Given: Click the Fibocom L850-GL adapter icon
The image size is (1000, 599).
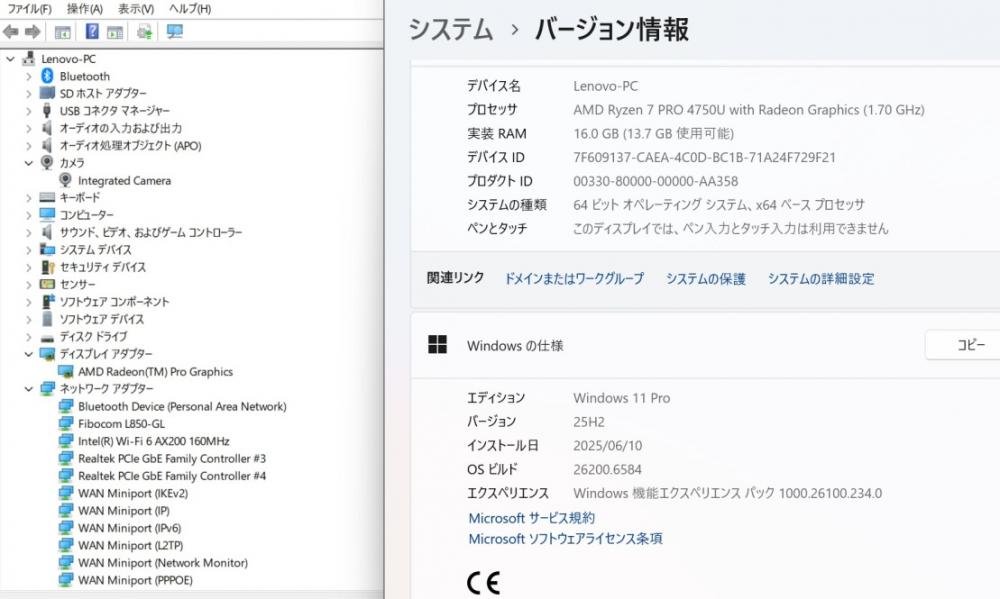Looking at the screenshot, I should [66, 423].
